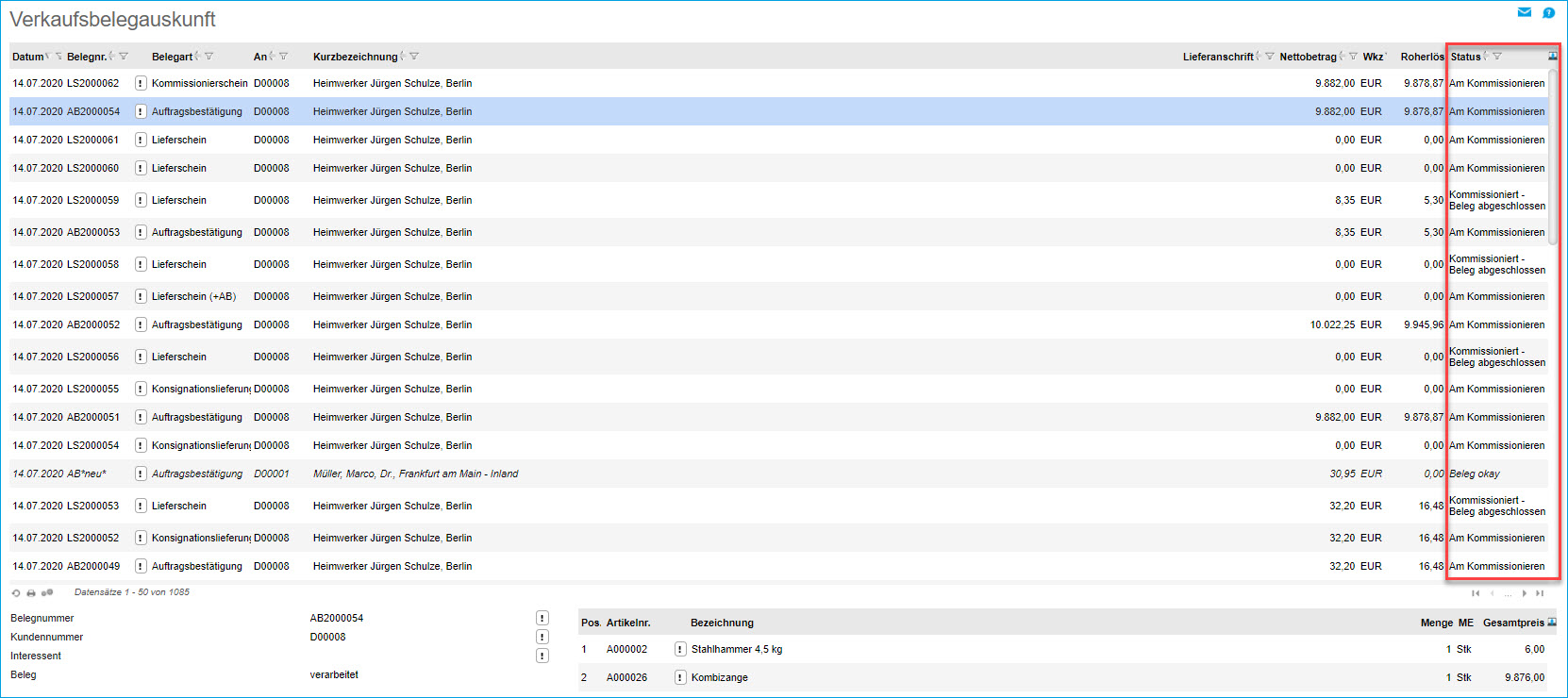The image size is (1568, 698).
Task: Click the info icon for LS2000056
Action: pyautogui.click(x=141, y=357)
